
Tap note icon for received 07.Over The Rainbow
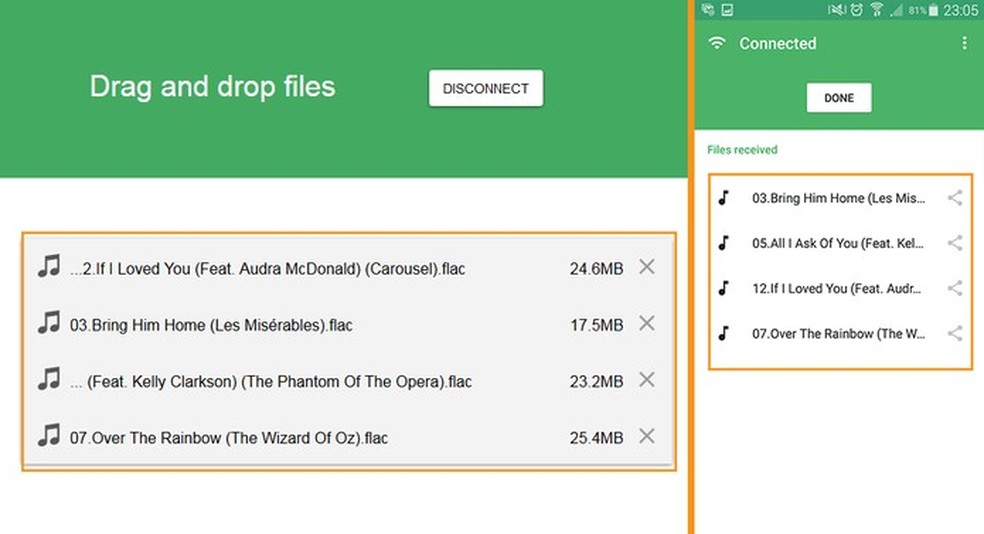(x=724, y=334)
